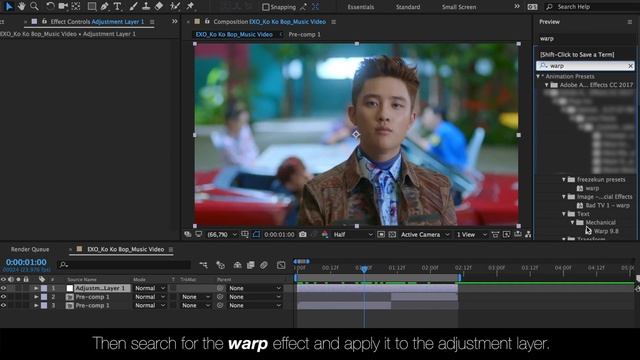Toggle transparency grid in viewer

point(392,234)
